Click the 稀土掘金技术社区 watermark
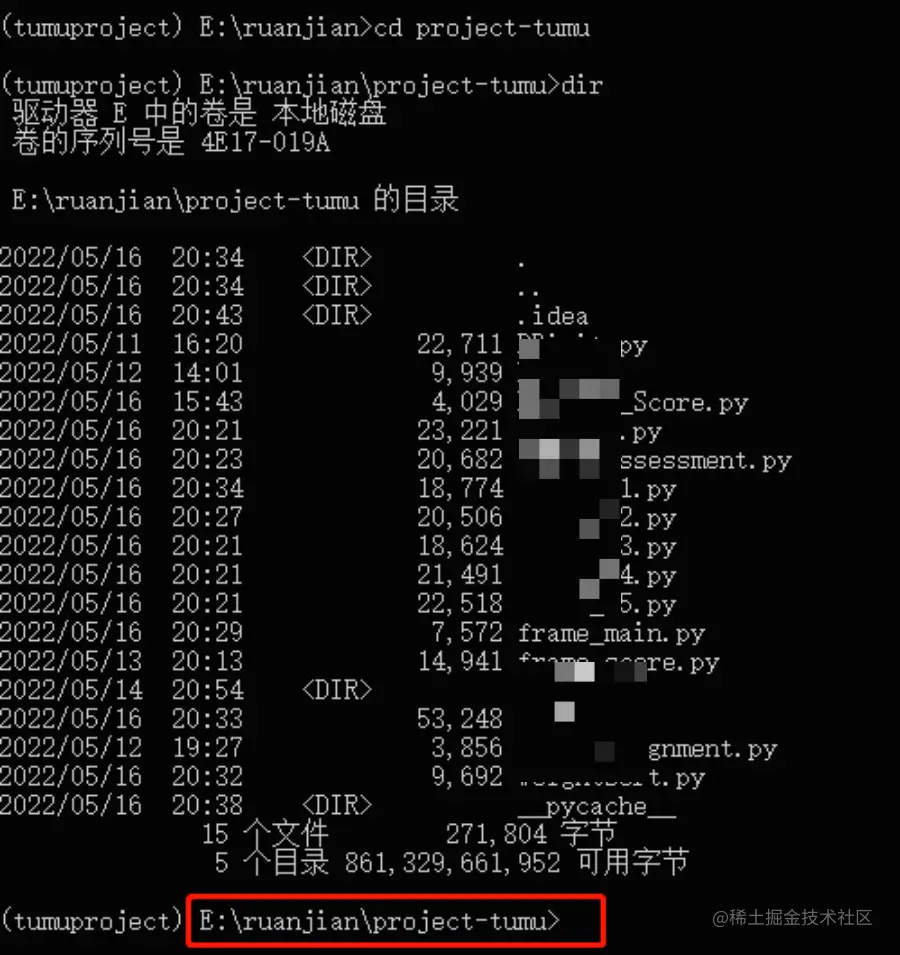900x955 pixels. pyautogui.click(x=792, y=917)
